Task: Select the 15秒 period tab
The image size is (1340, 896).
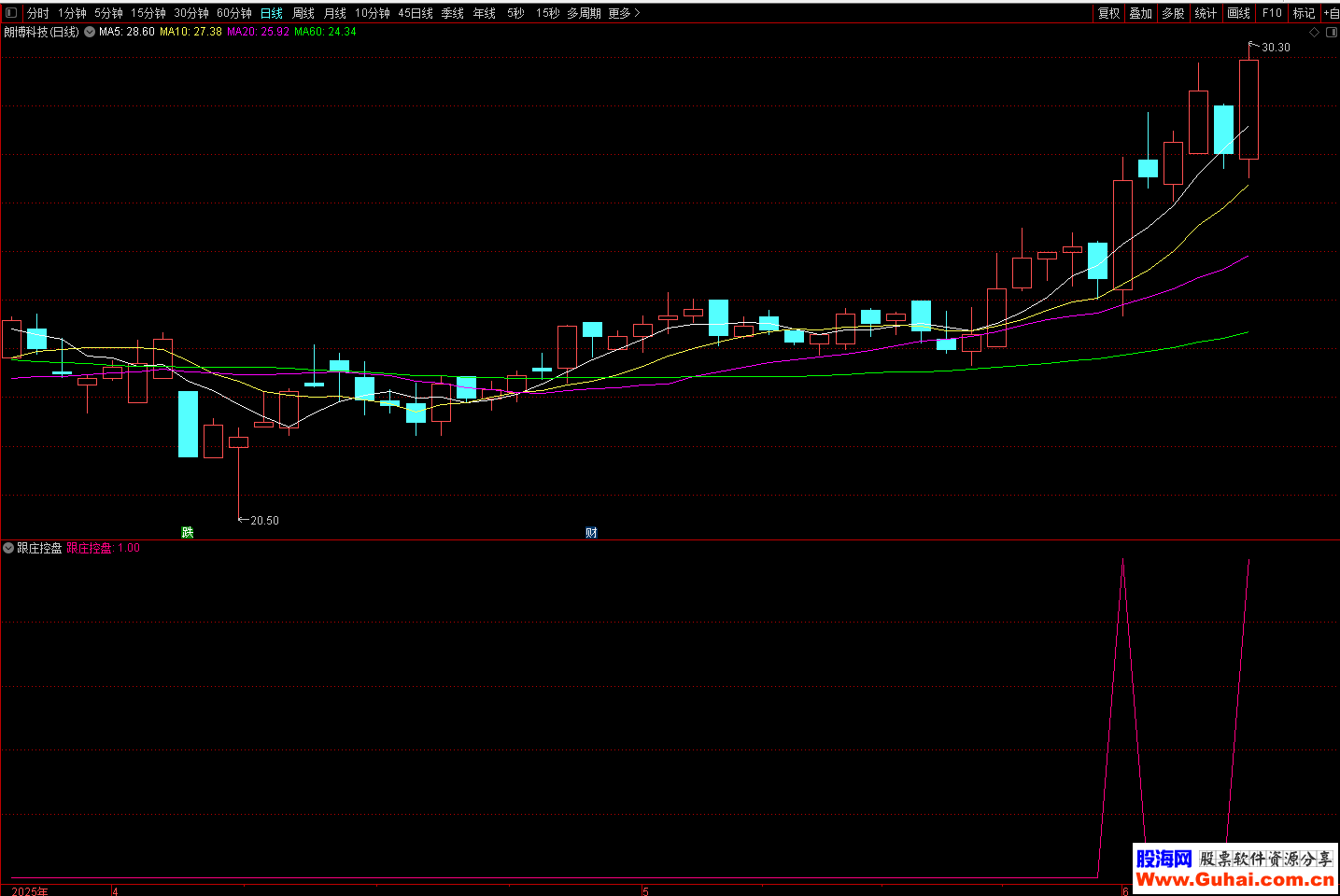Action: coord(548,13)
